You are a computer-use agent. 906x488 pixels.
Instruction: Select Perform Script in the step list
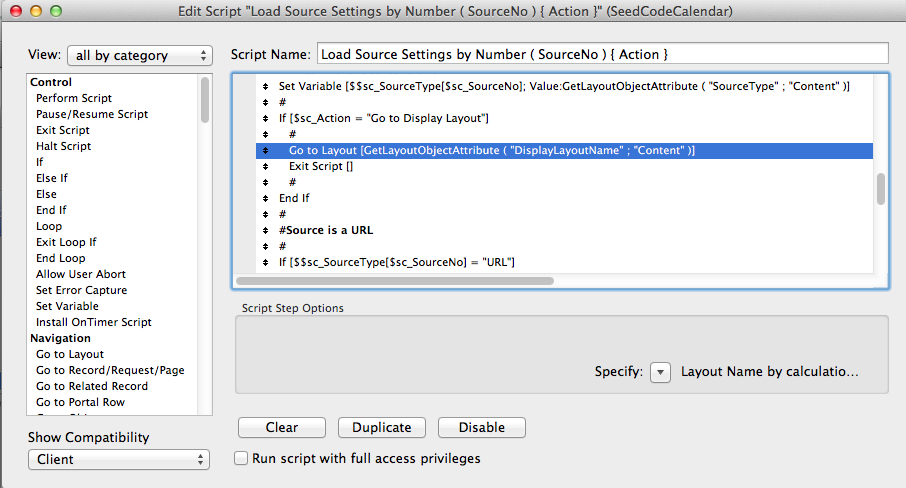click(x=74, y=98)
